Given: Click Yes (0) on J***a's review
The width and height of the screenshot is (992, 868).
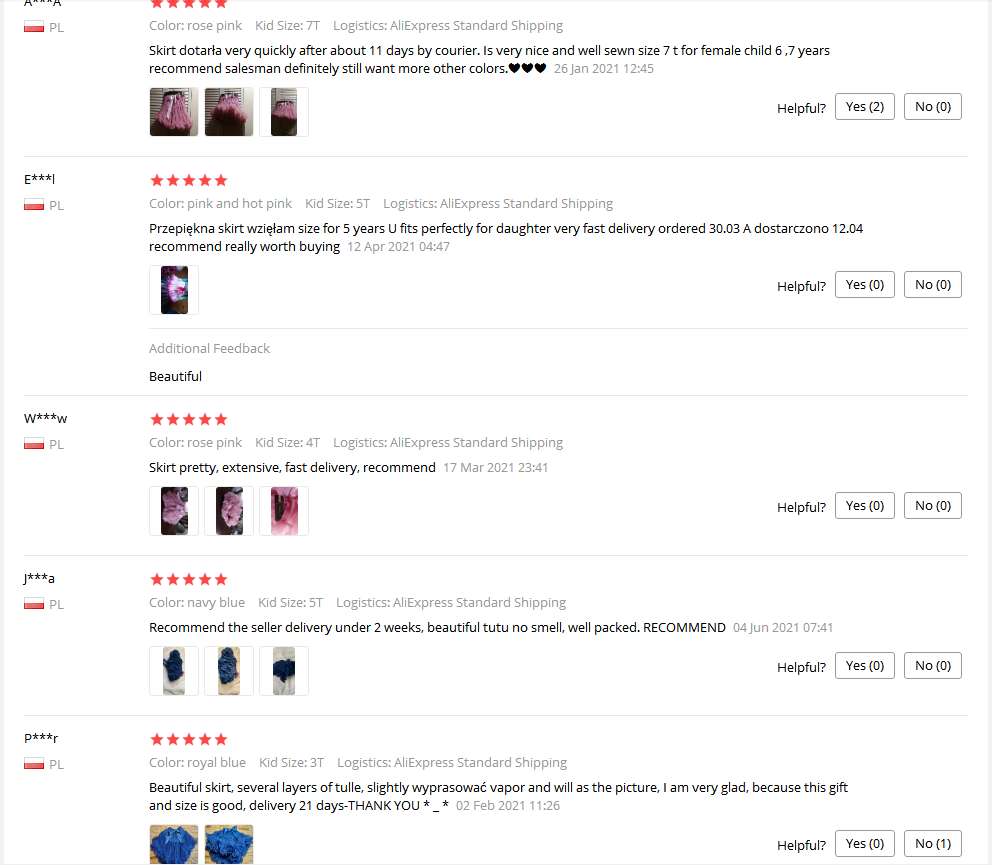Looking at the screenshot, I should pyautogui.click(x=864, y=666).
